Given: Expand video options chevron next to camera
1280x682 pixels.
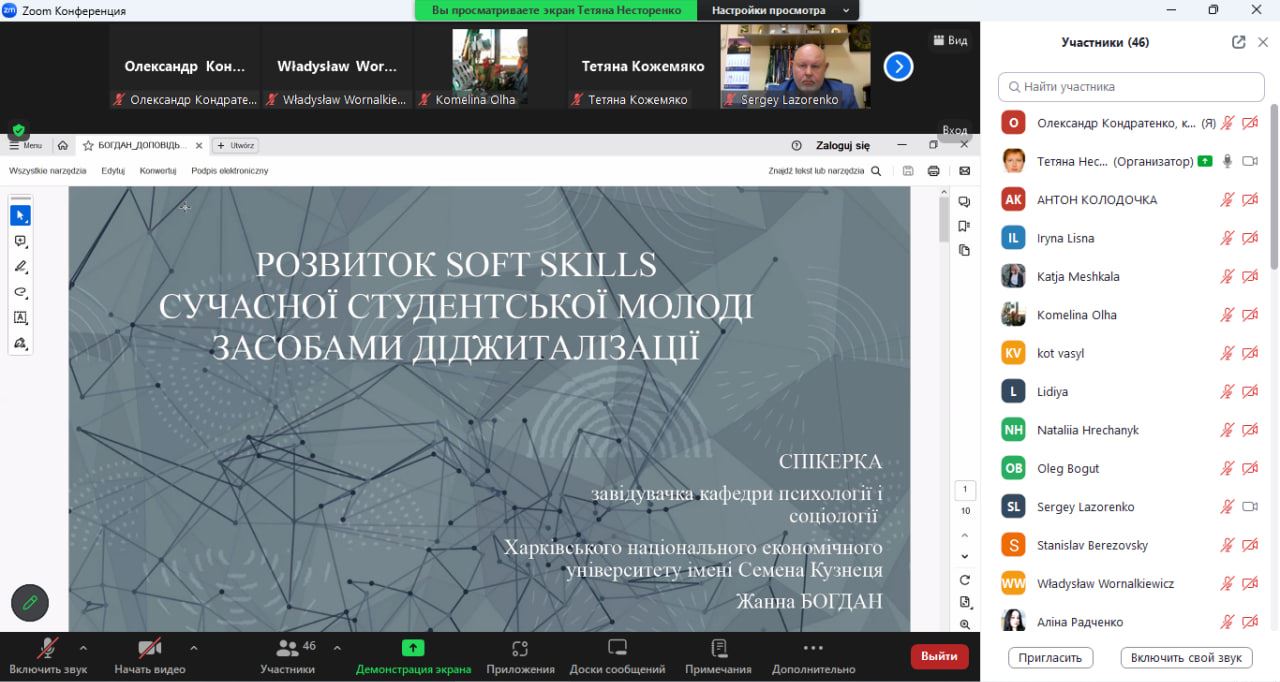Looking at the screenshot, I should point(194,647).
